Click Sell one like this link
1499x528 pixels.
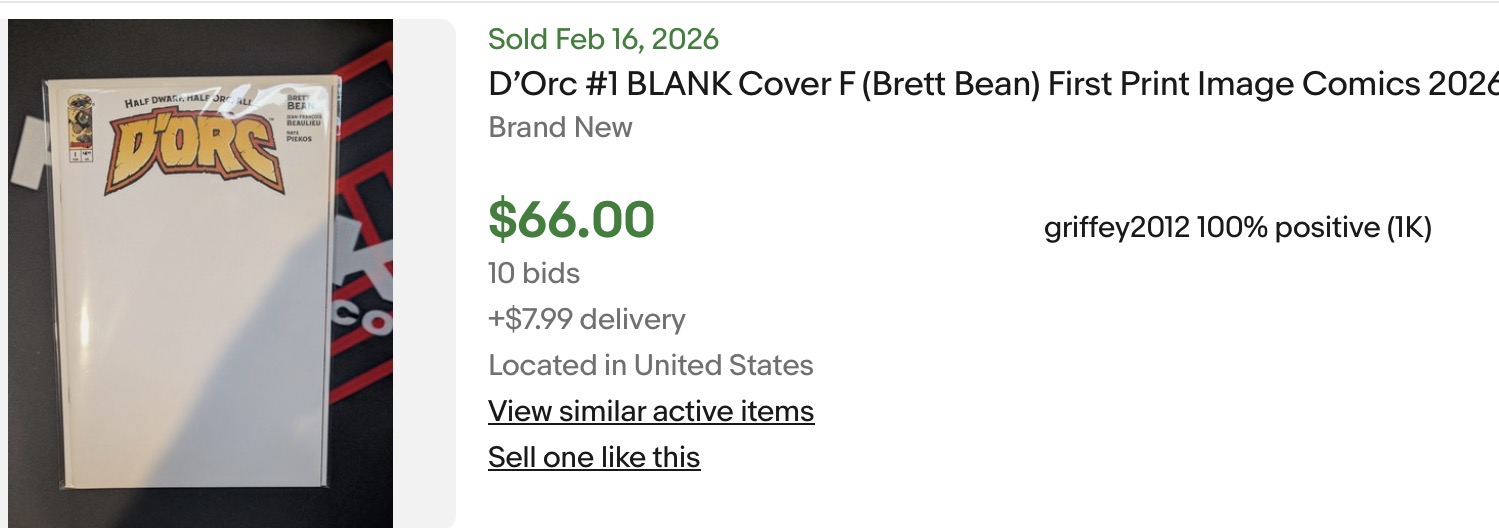point(594,457)
